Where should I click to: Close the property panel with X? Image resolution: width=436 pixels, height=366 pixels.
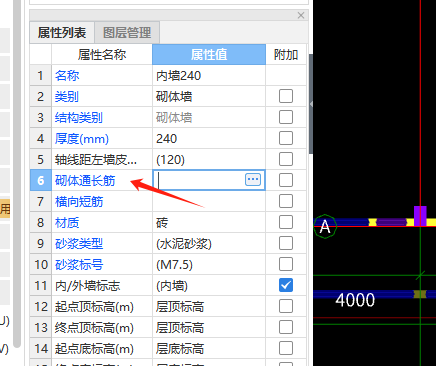301,15
